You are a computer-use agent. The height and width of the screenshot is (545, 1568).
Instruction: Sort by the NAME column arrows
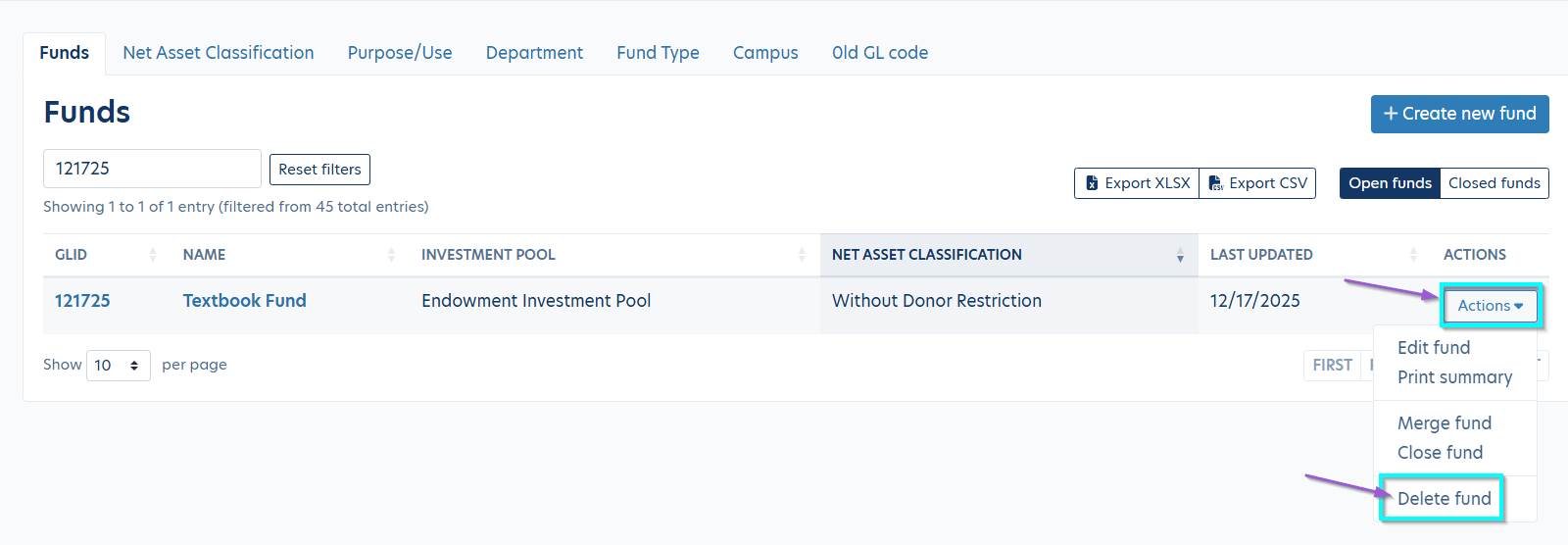[x=392, y=255]
